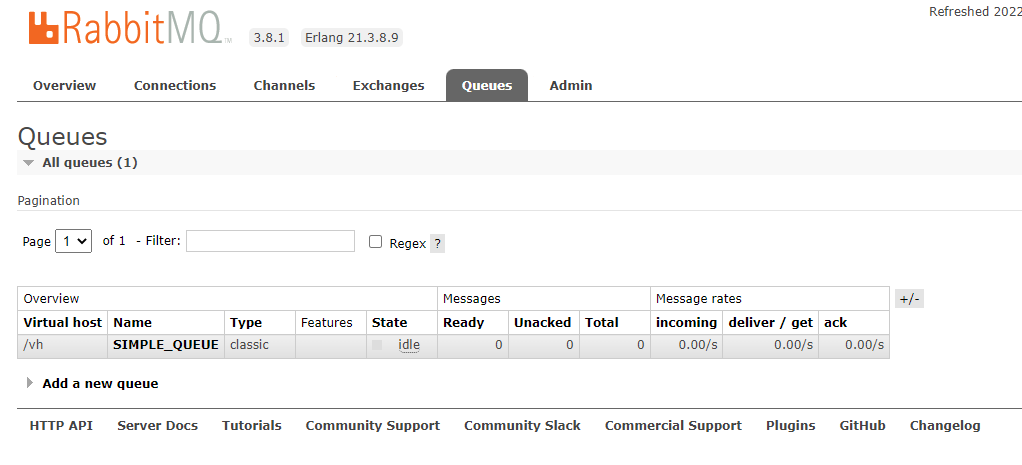This screenshot has height=465, width=1022.
Task: Click the idle state text
Action: pyautogui.click(x=409, y=345)
